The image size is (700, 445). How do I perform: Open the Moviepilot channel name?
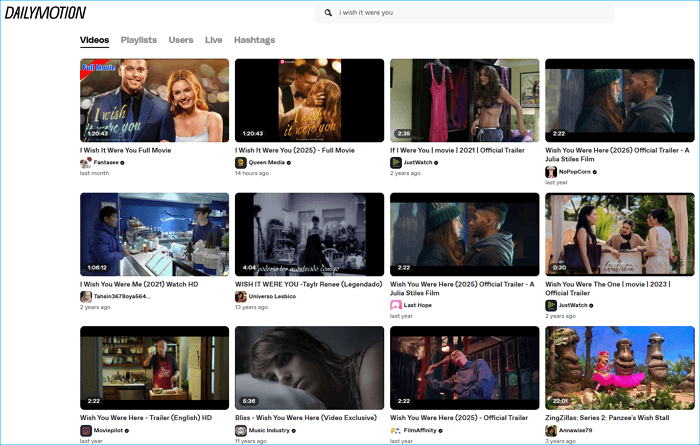[x=108, y=431]
